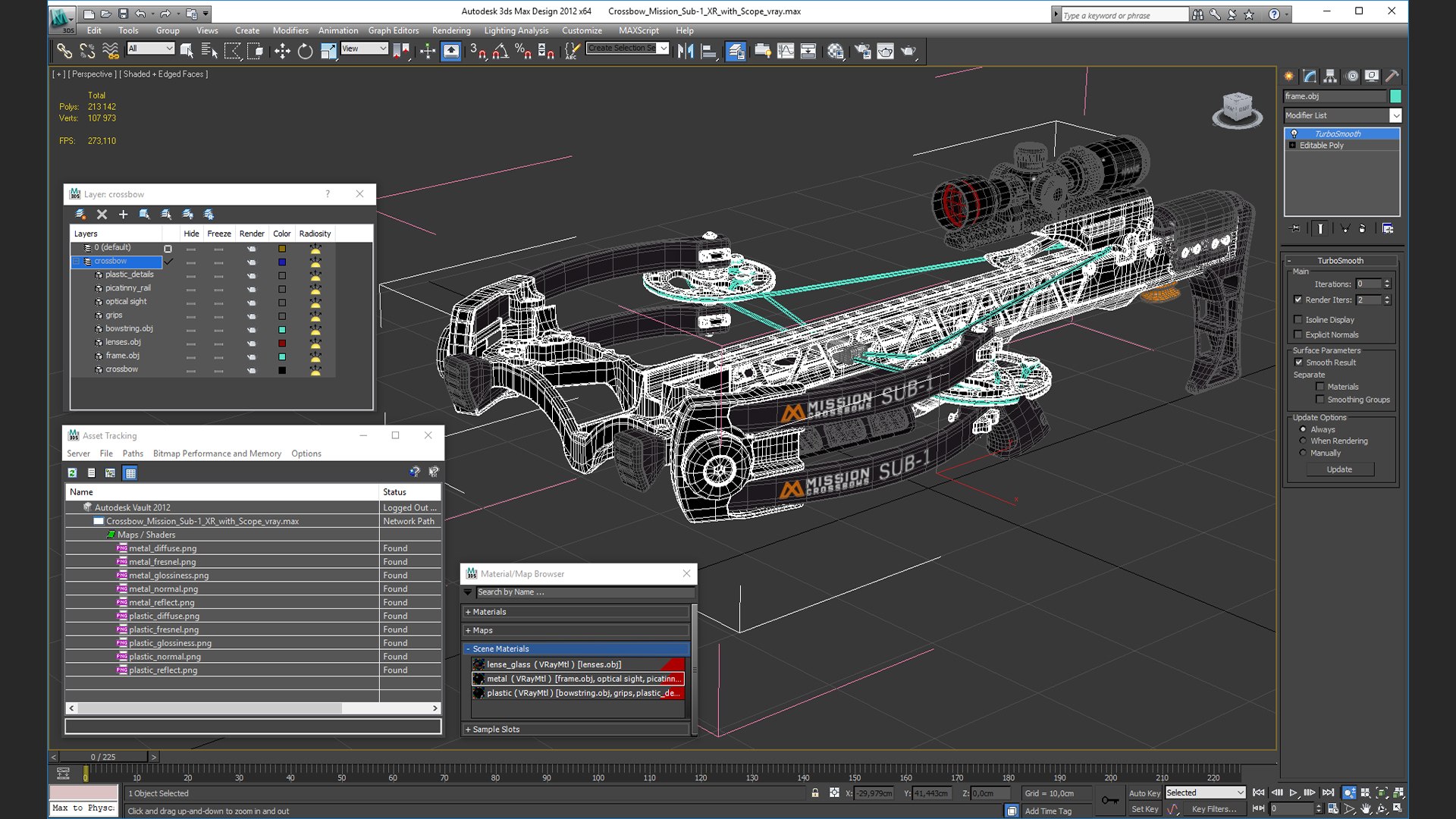
Task: Select the Rotate transform tool
Action: pyautogui.click(x=305, y=51)
